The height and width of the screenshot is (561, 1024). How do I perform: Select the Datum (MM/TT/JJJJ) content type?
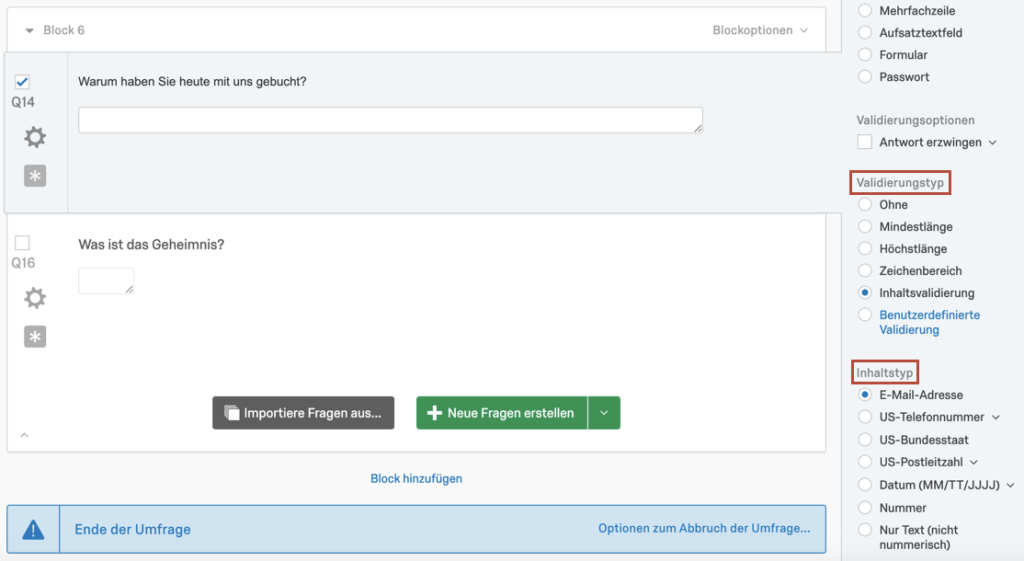coord(865,485)
